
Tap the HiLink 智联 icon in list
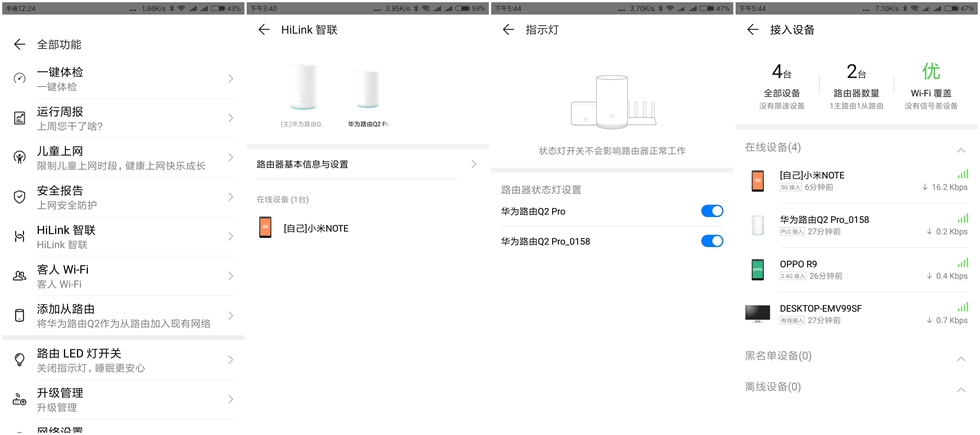19,236
